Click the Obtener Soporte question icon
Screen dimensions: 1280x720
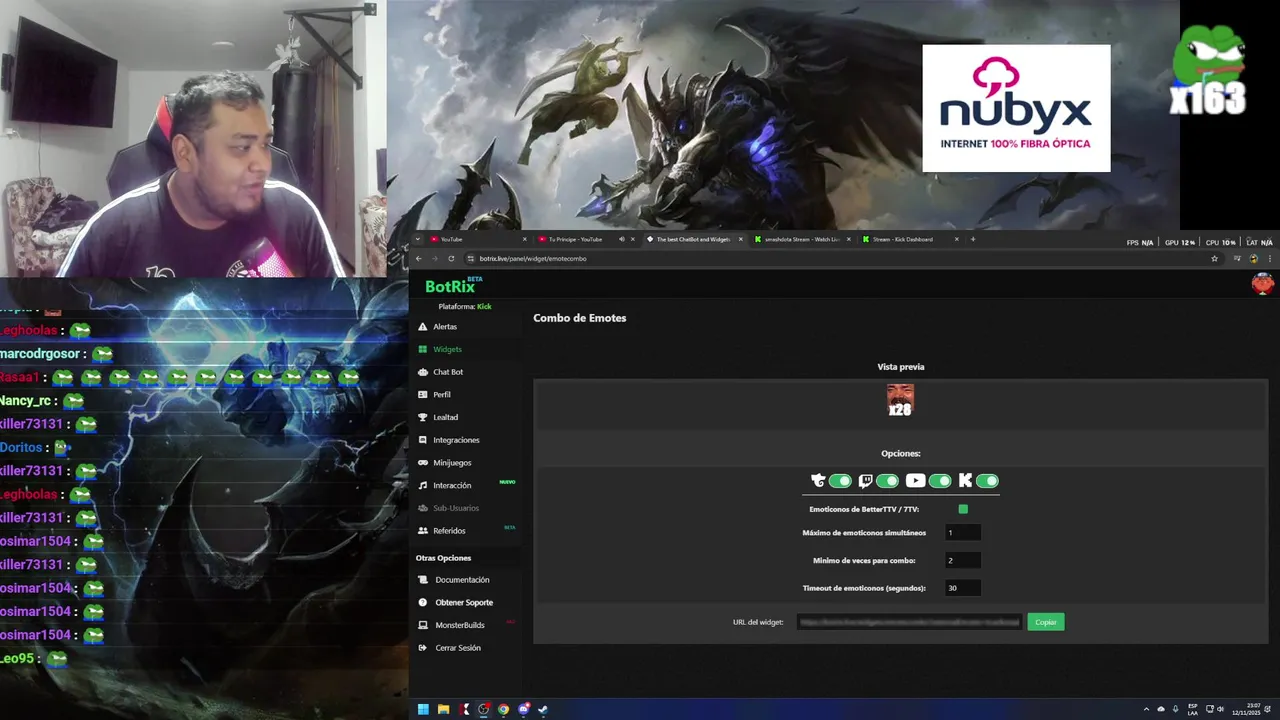tap(423, 603)
